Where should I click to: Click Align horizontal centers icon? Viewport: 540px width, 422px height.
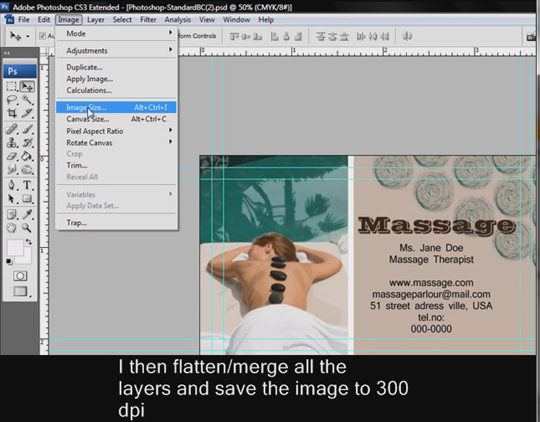[x=286, y=36]
